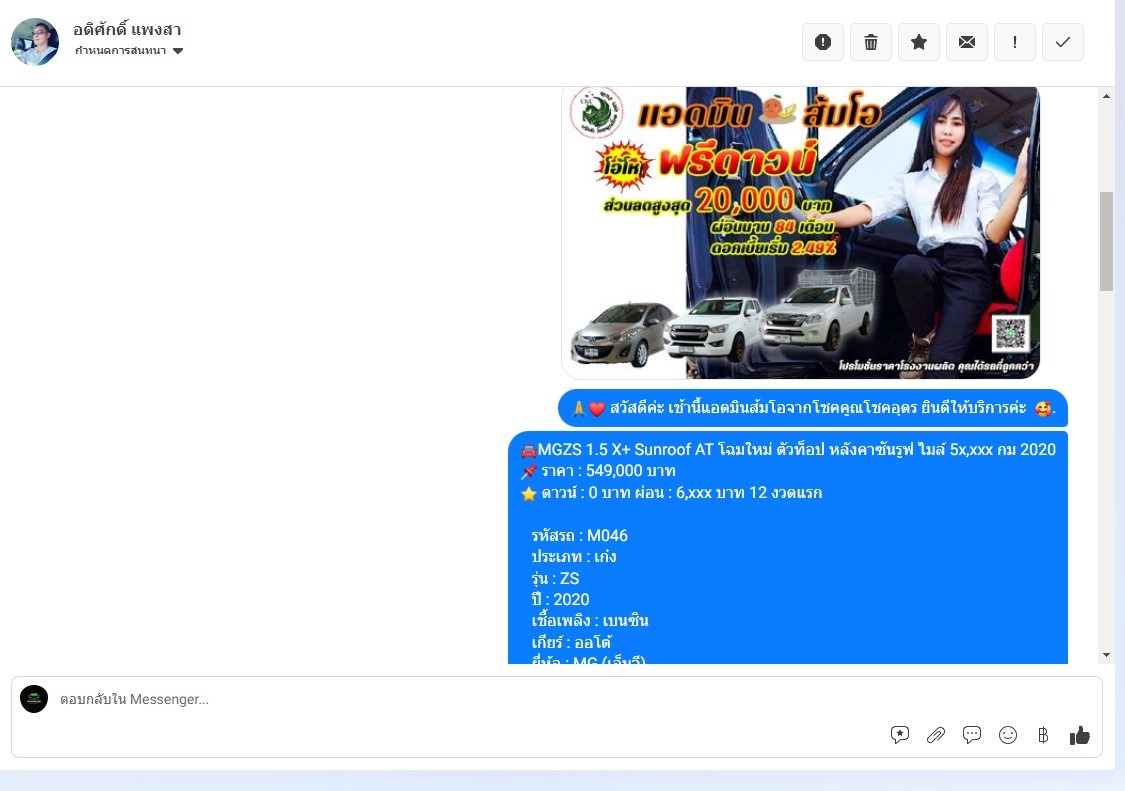
Task: Click the รุ่น : ZS line
Action: pos(555,578)
